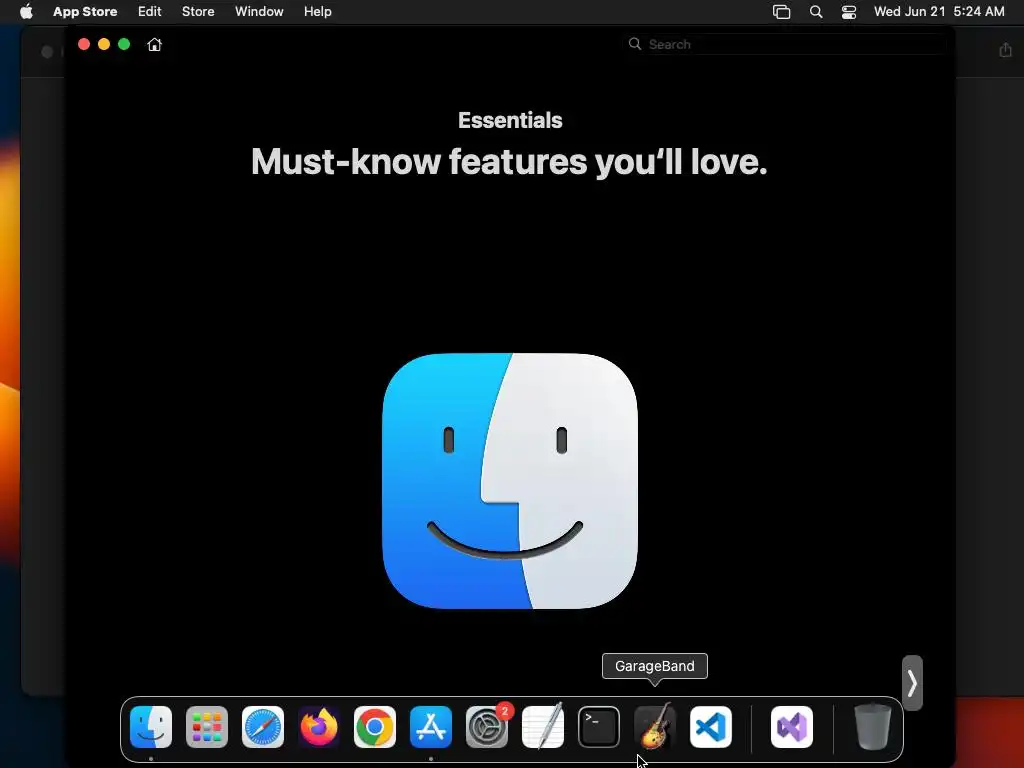1024x768 pixels.
Task: Go to the home page icon
Action: tap(154, 44)
